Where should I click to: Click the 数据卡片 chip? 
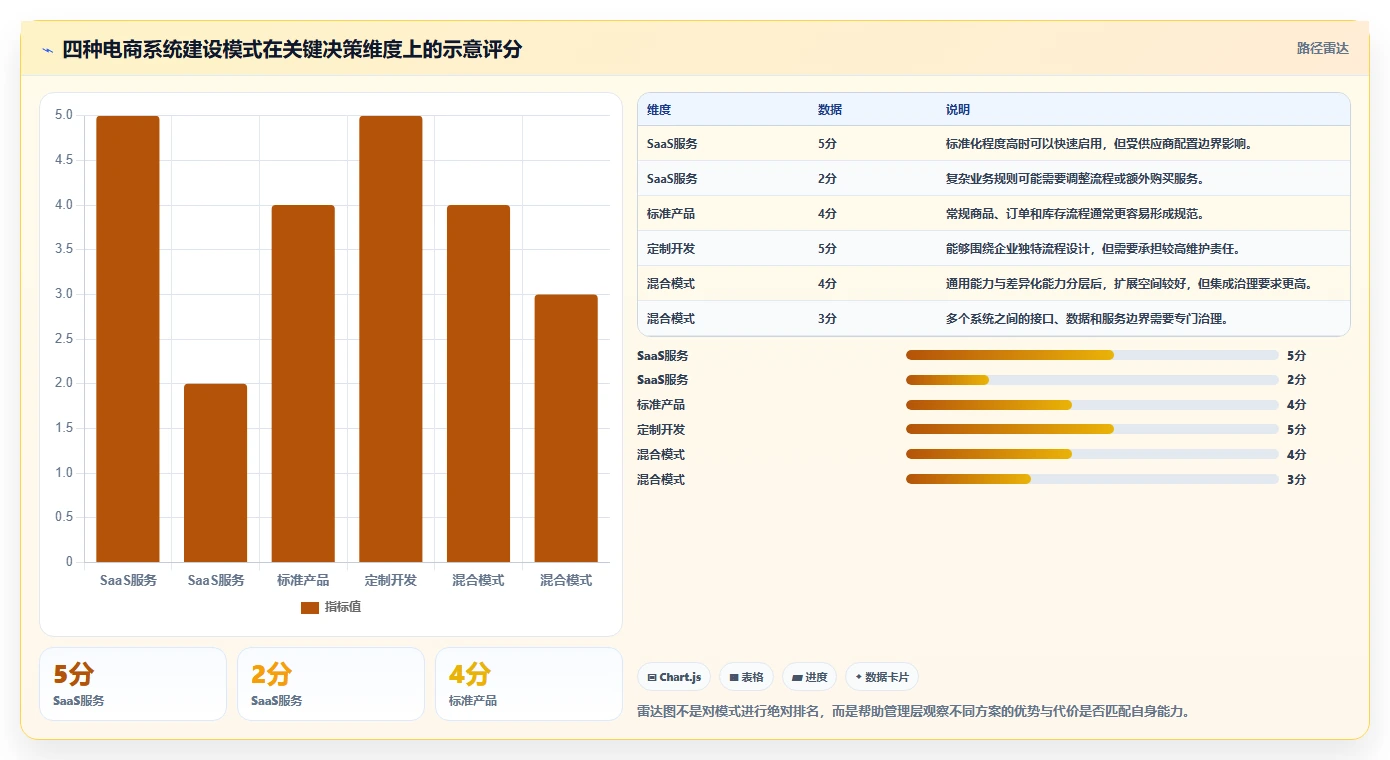[882, 677]
